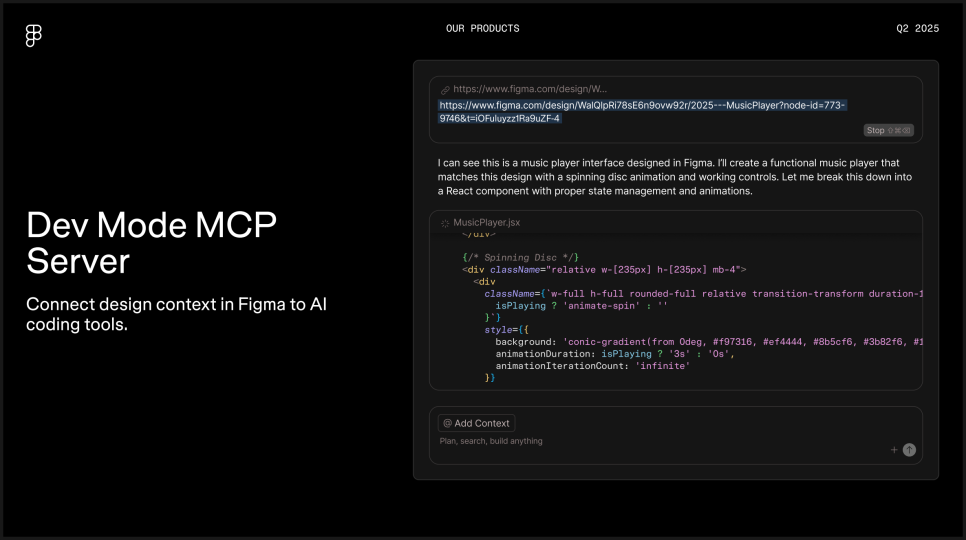The height and width of the screenshot is (540, 966).
Task: Open the MusicPlayer.jsx file label
Action: [487, 222]
